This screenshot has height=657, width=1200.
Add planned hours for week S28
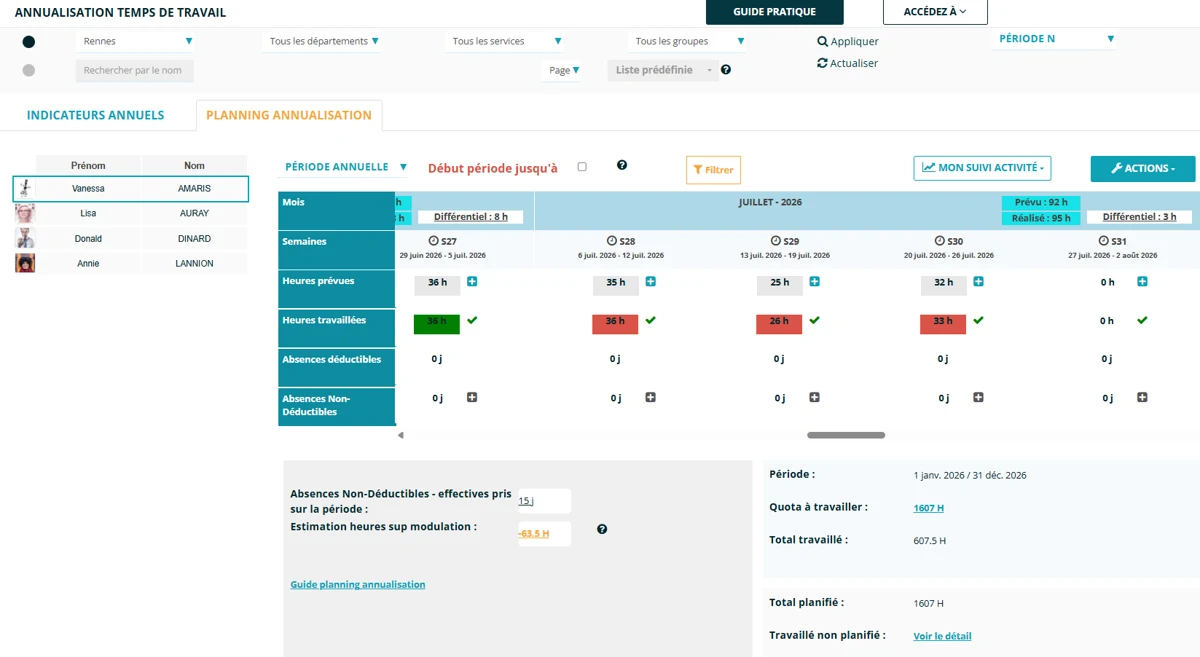pyautogui.click(x=650, y=282)
